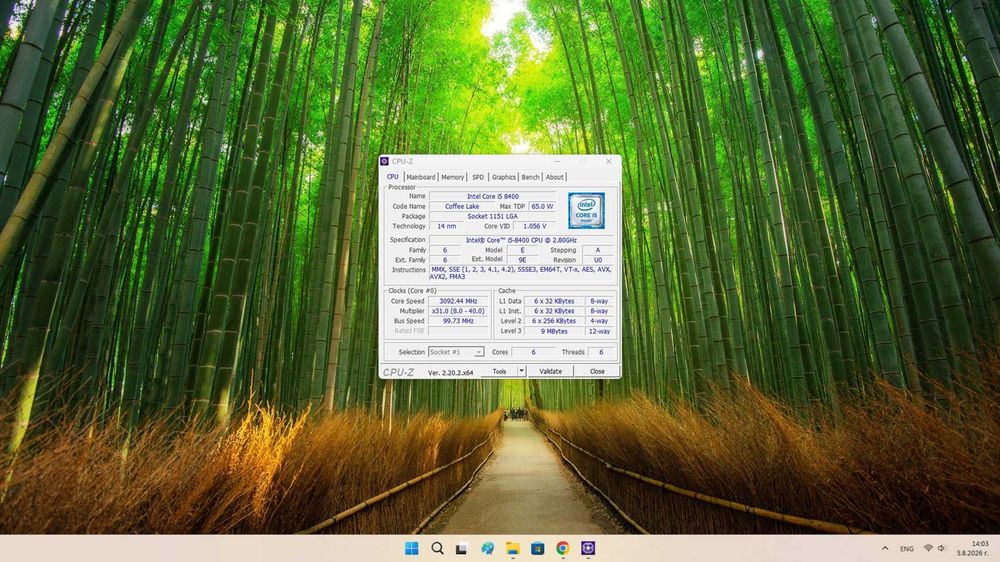This screenshot has height=562, width=1000.
Task: Click the Bus Speed value "99.73 MHz"
Action: coord(458,322)
